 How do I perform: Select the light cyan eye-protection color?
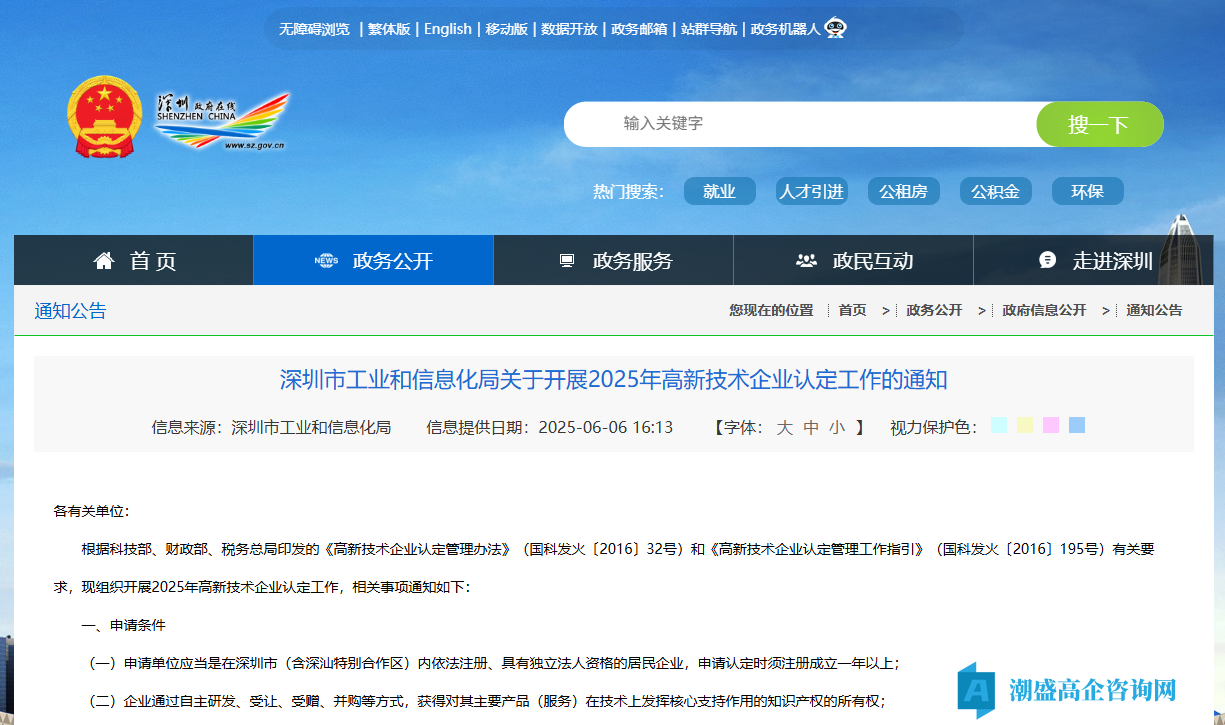[999, 426]
